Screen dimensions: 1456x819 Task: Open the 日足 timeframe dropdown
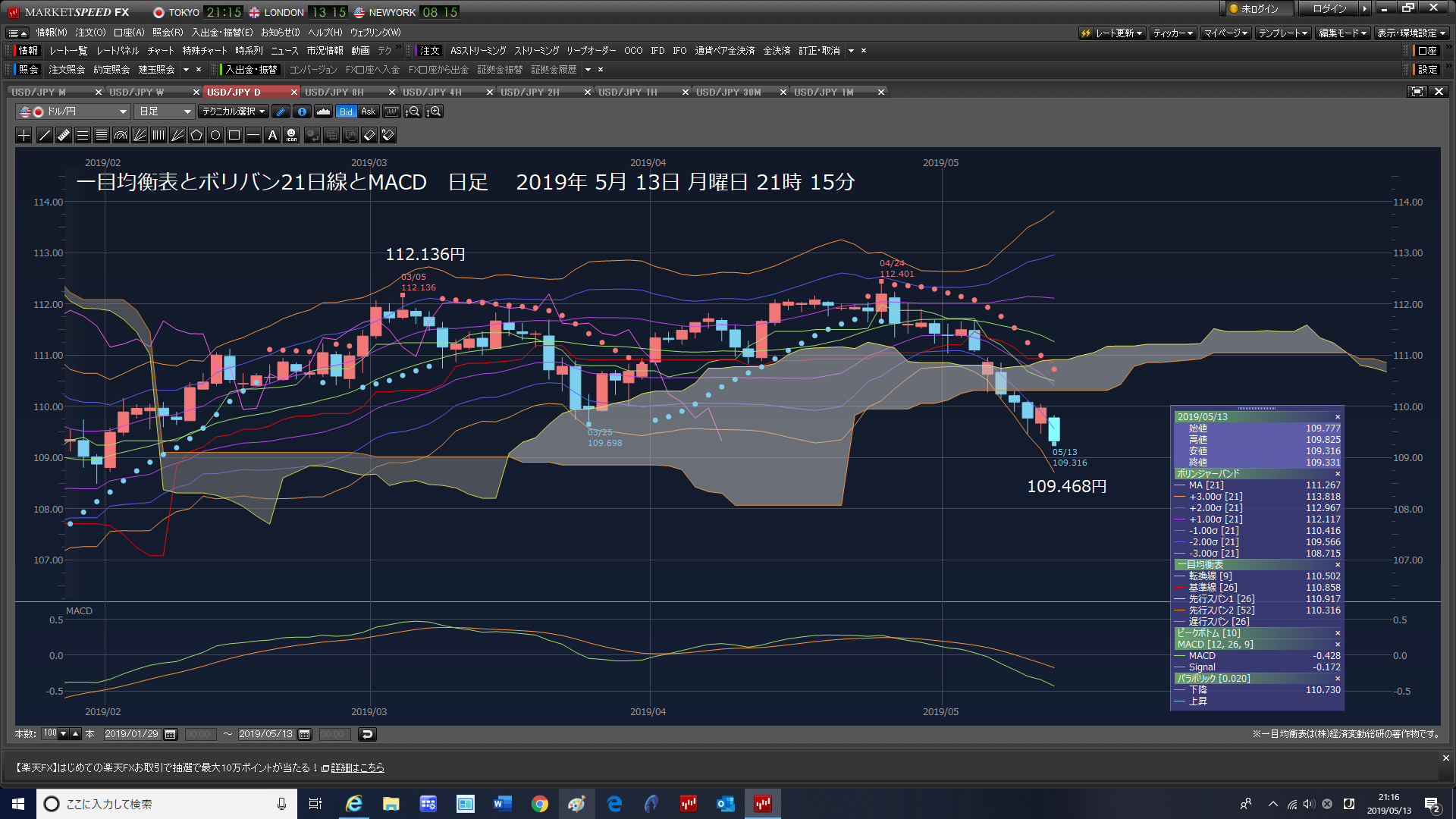(x=165, y=111)
